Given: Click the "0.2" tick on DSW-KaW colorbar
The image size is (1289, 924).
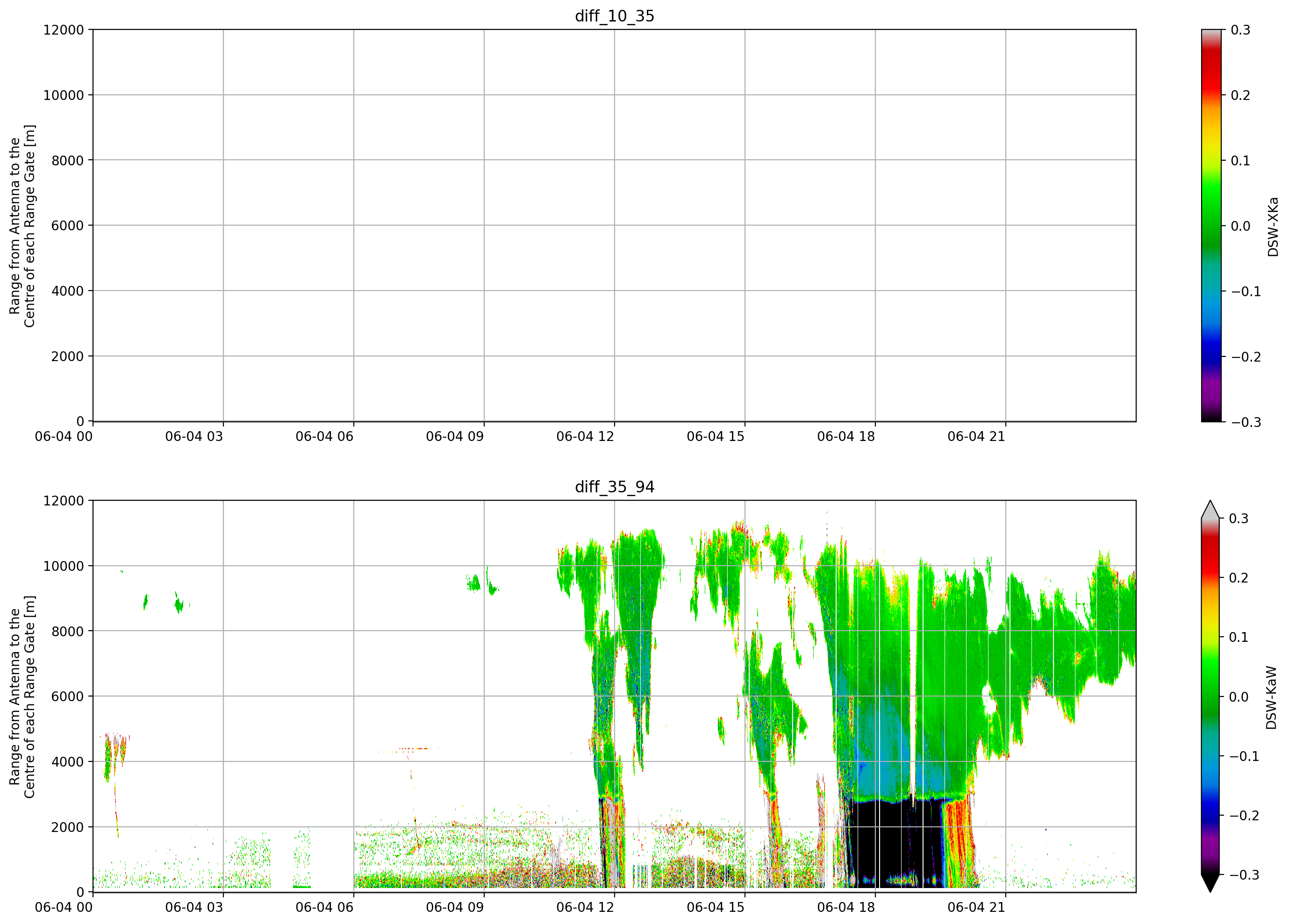Looking at the screenshot, I should (1239, 577).
